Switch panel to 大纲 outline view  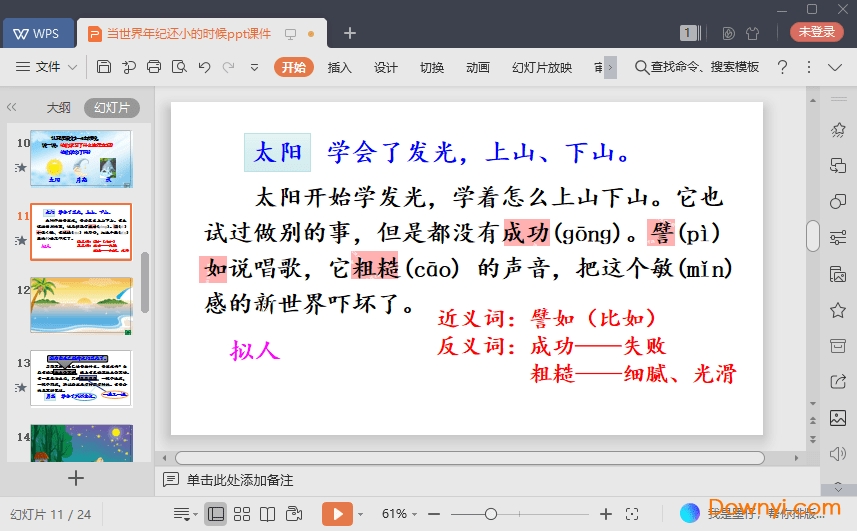(58, 108)
